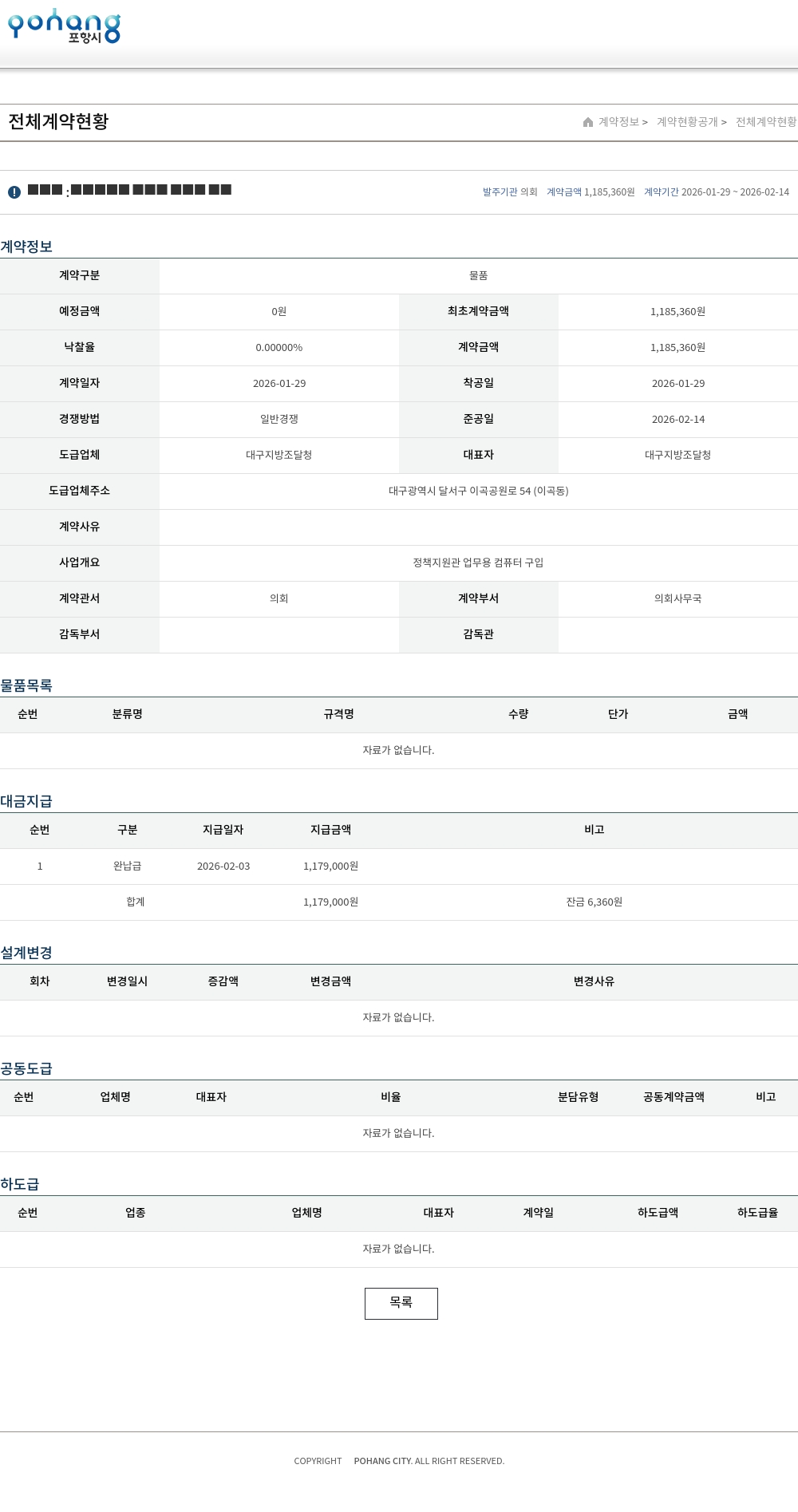The width and height of the screenshot is (798, 1512).
Task: Click the 지급일자 column header
Action: 223,830
